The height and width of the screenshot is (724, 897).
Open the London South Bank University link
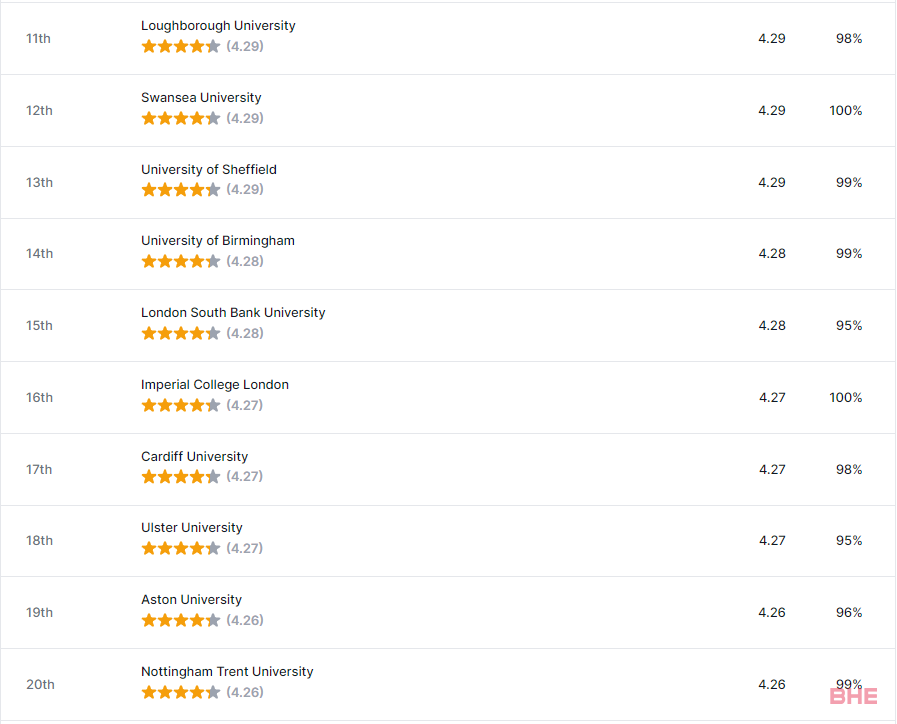(x=233, y=313)
